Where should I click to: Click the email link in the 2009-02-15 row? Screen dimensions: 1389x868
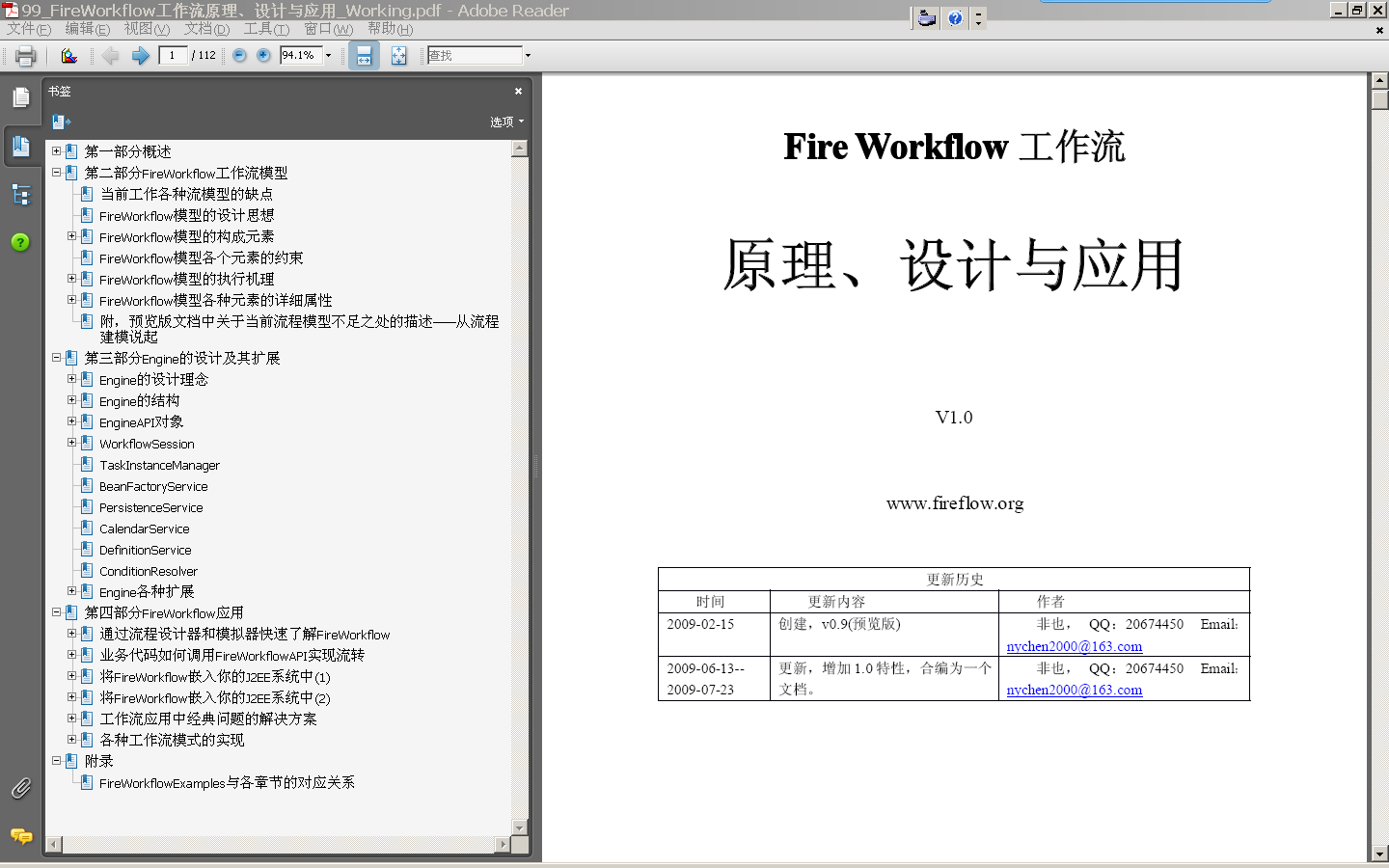[x=1075, y=646]
